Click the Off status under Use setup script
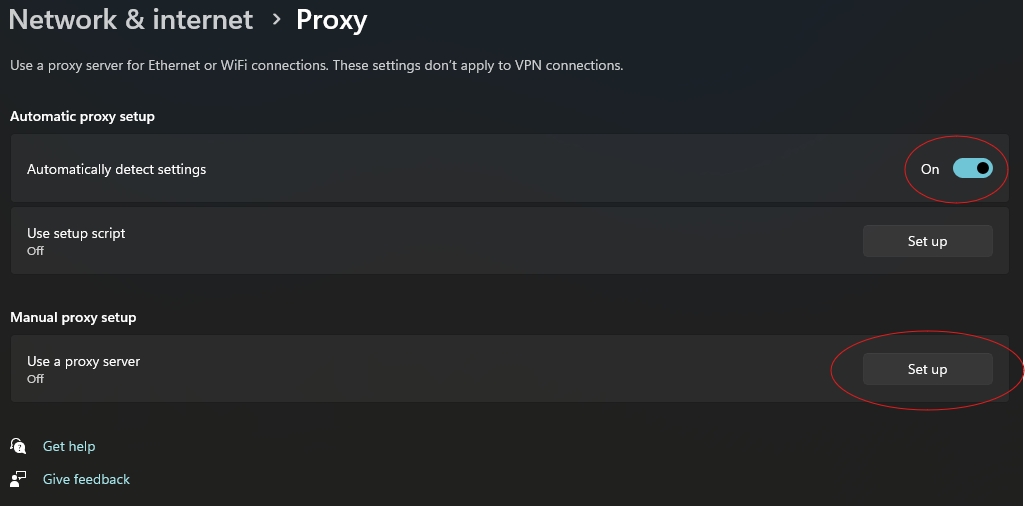The image size is (1025, 506). click(35, 251)
